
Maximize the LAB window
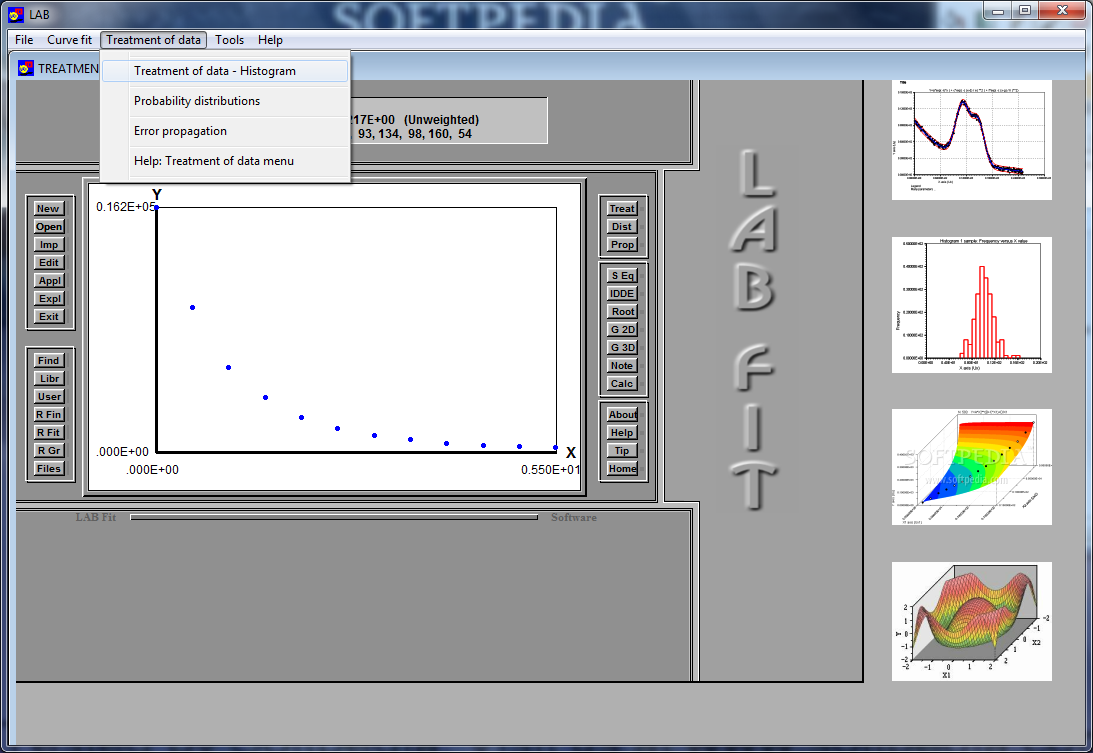(1025, 10)
